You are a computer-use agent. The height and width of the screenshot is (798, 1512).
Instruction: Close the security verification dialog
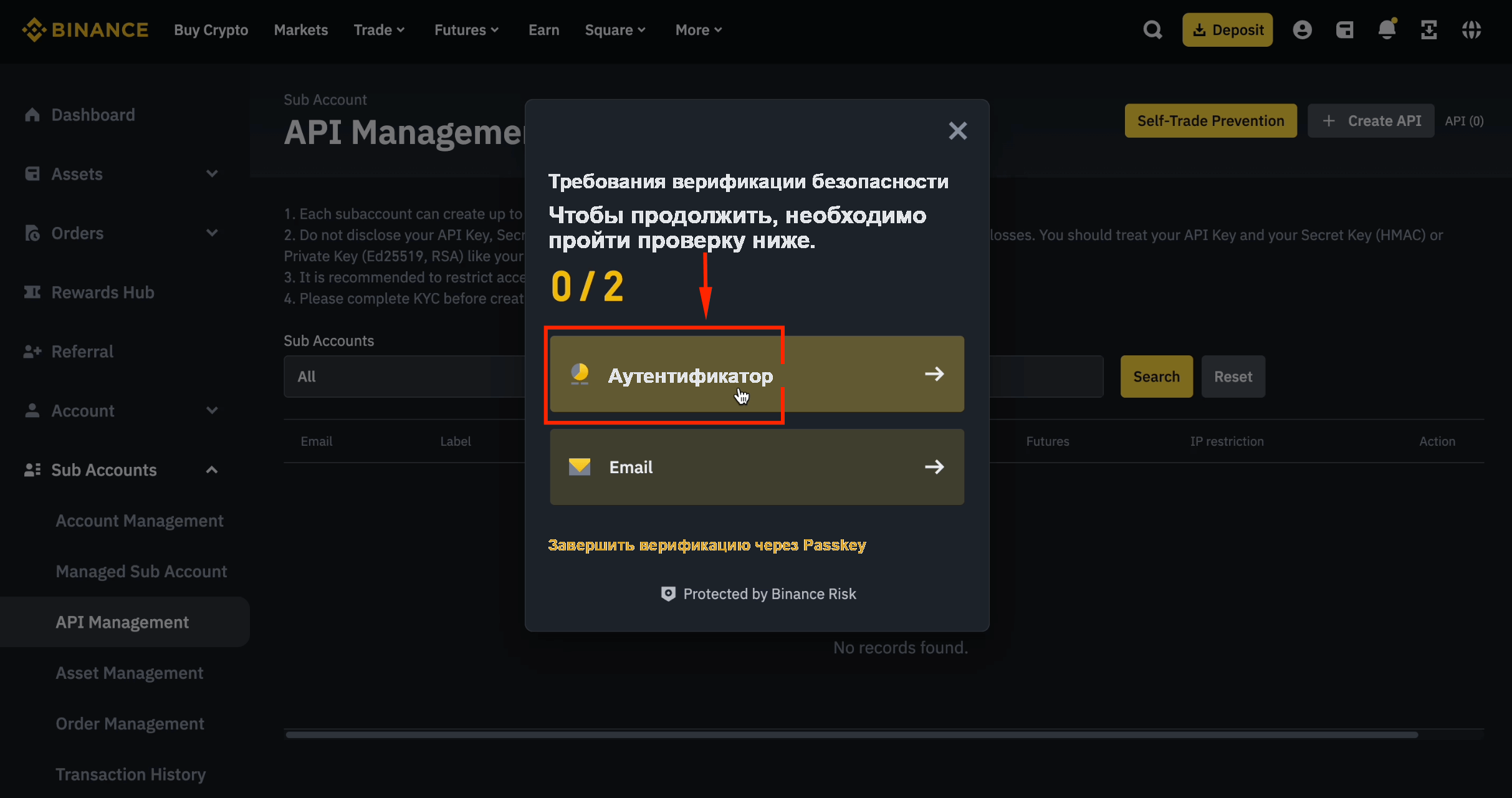(958, 131)
